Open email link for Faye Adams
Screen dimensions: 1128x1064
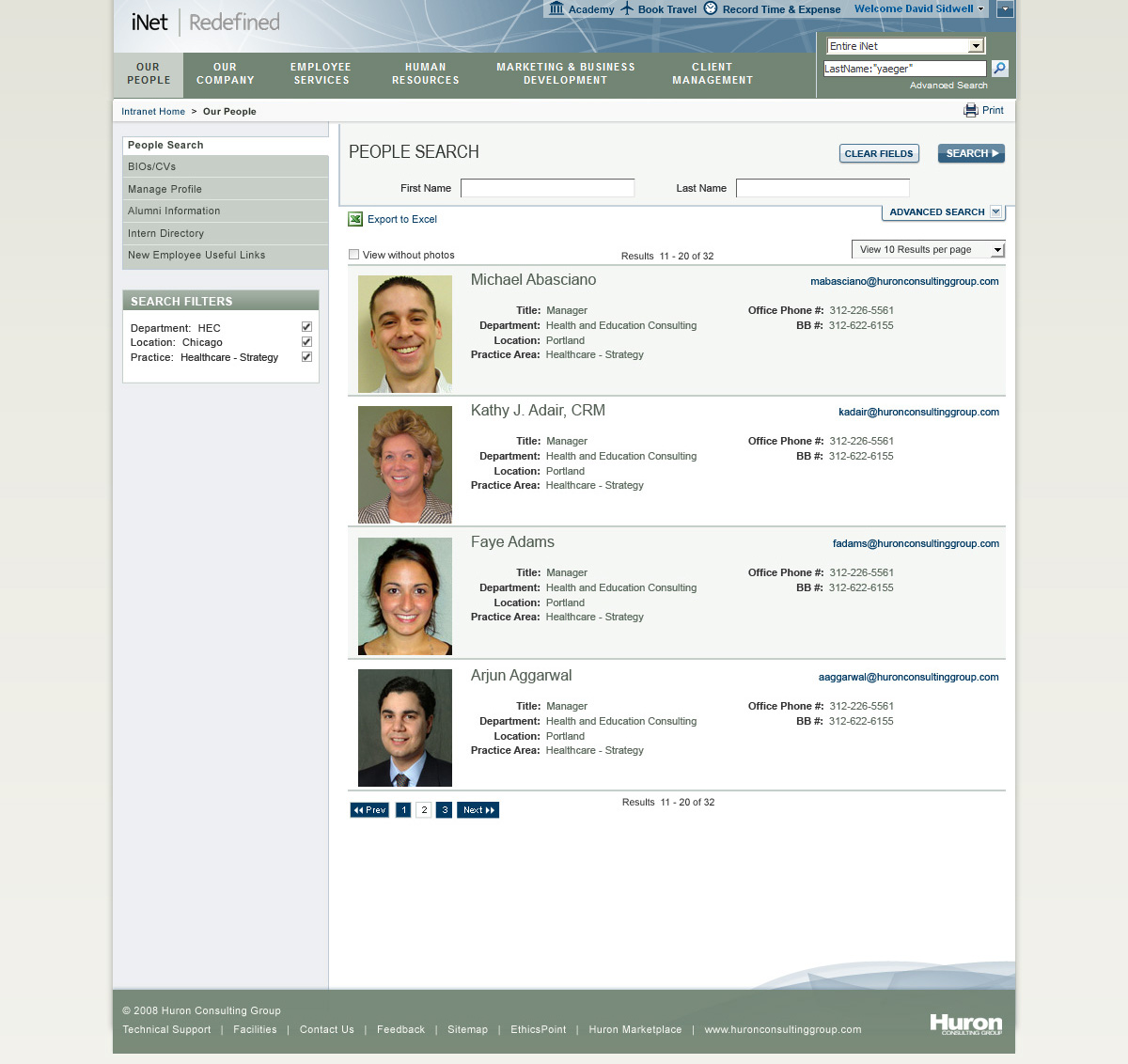(x=916, y=543)
